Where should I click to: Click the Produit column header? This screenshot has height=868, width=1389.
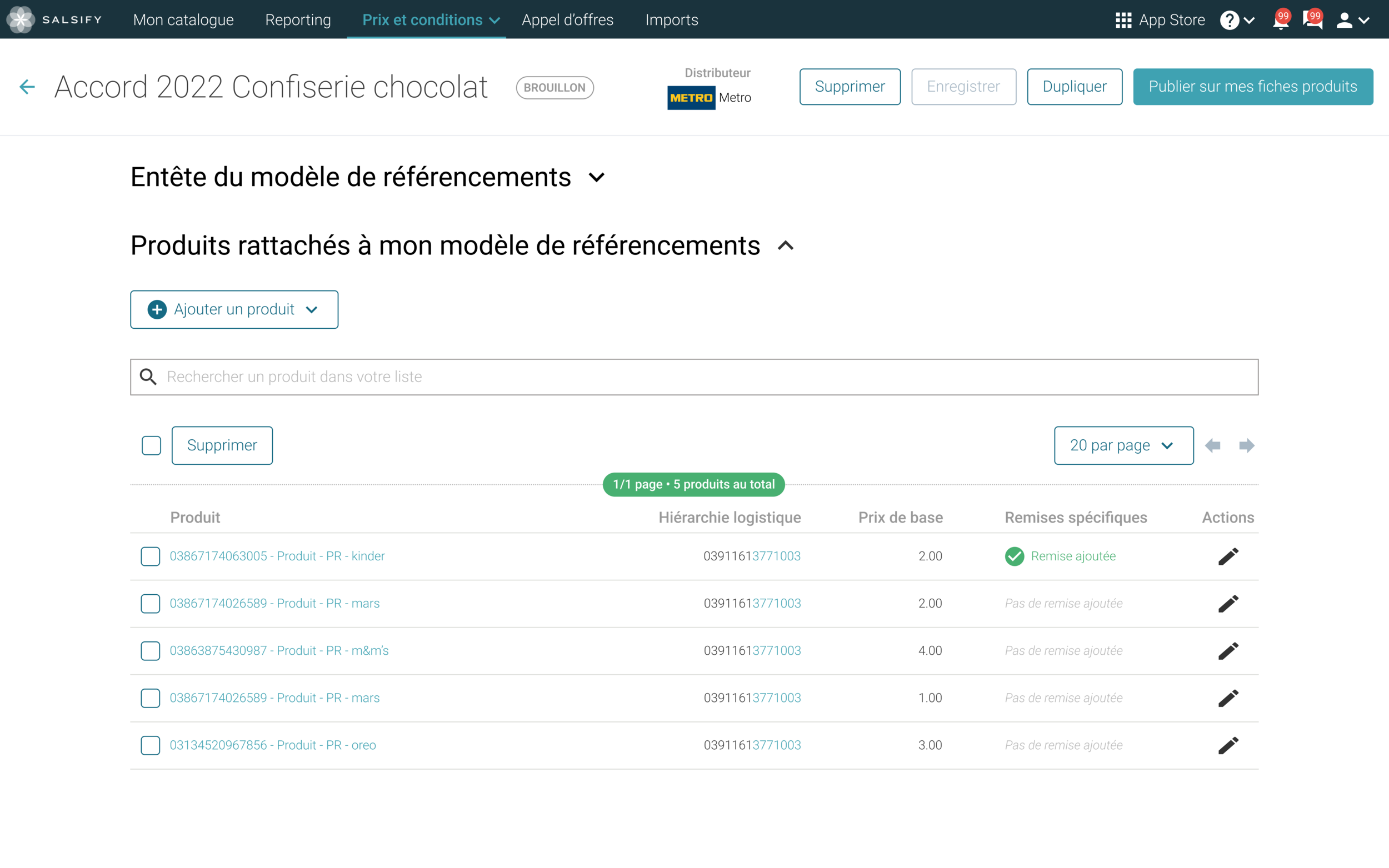pos(195,517)
